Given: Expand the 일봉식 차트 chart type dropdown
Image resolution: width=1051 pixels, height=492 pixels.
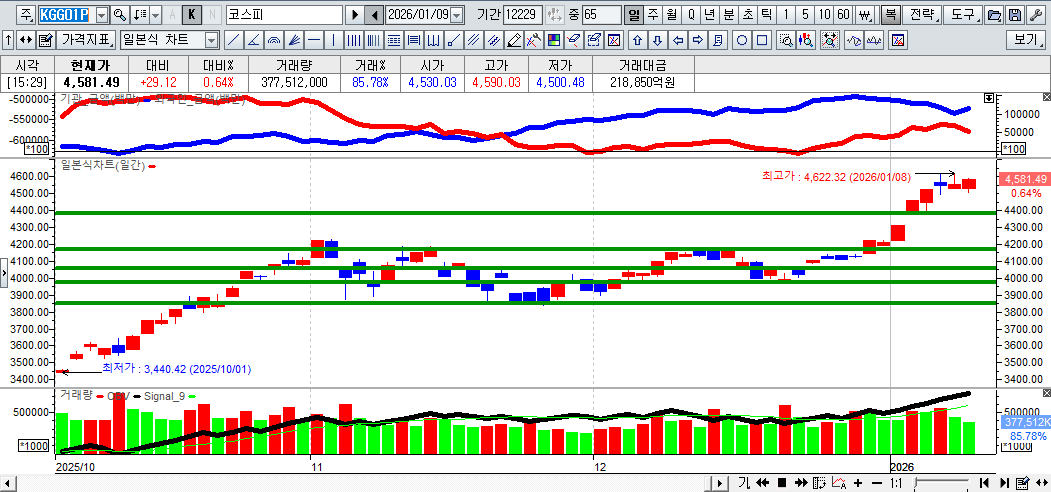Looking at the screenshot, I should pyautogui.click(x=211, y=41).
